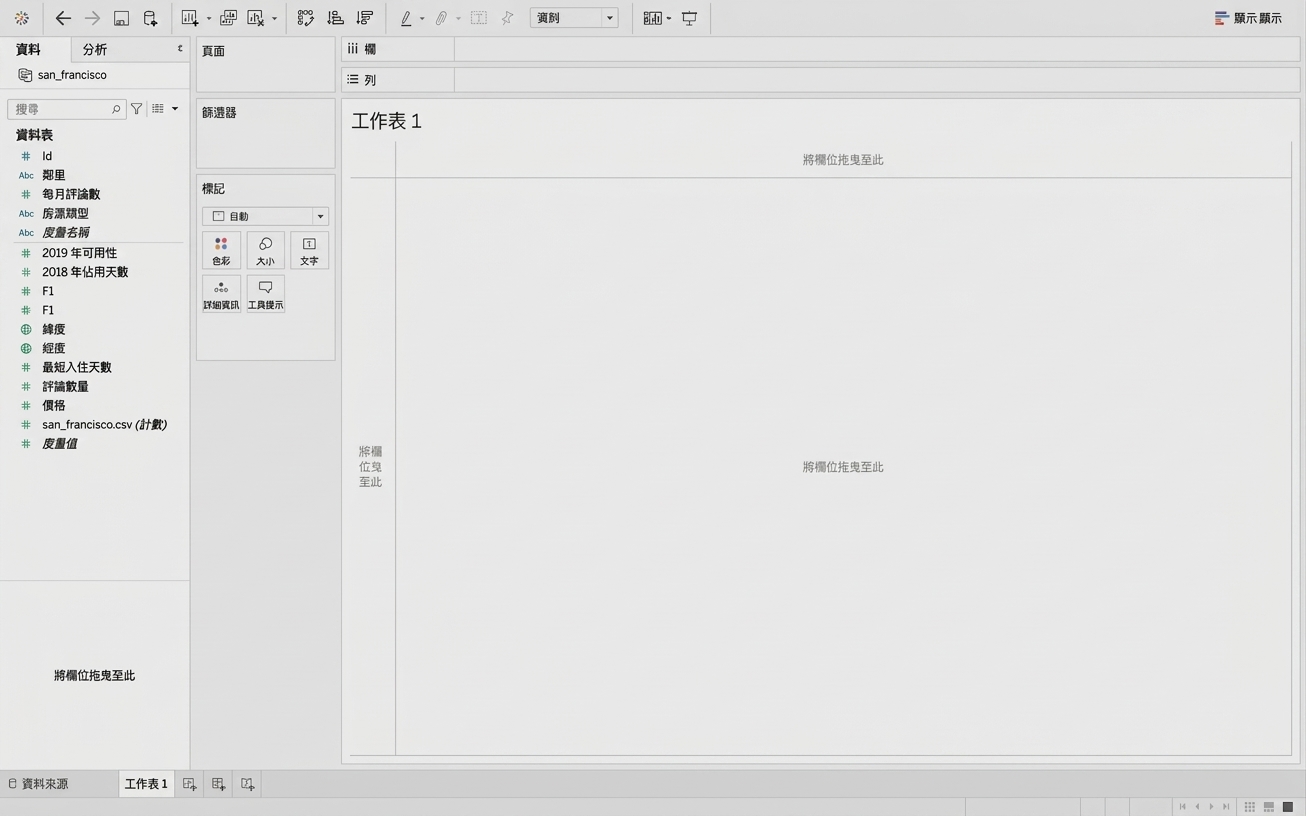This screenshot has height=816, width=1306.
Task: Click the 詳細資訊 detail marks button
Action: point(221,295)
